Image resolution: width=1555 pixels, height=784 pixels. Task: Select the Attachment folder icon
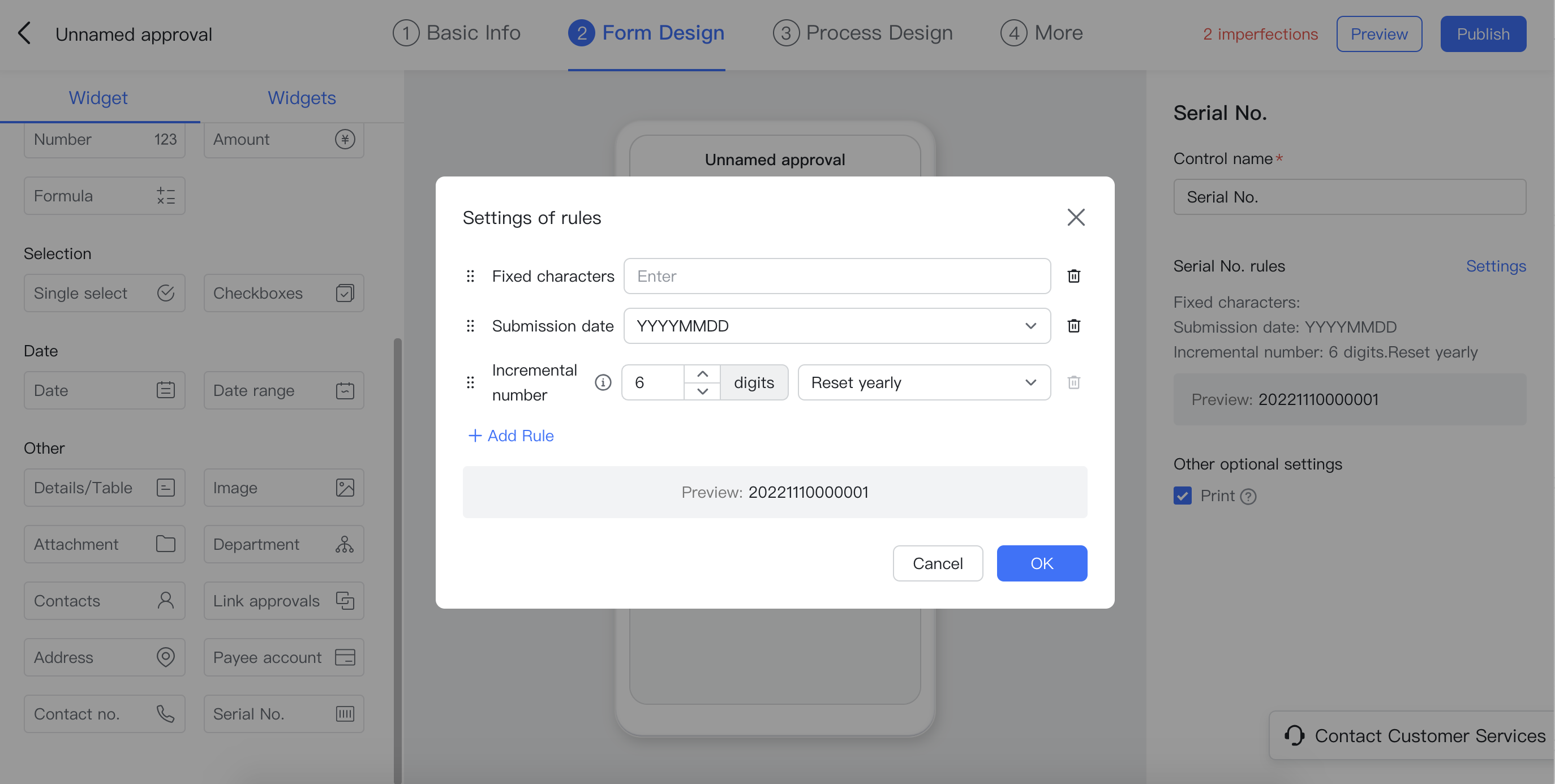165,544
